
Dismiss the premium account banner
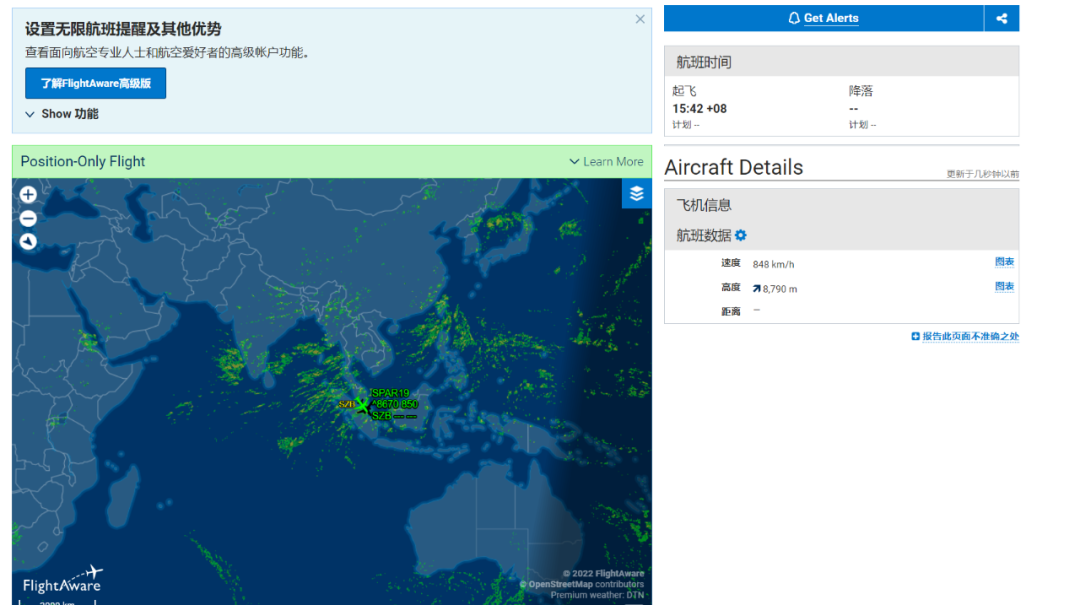(640, 19)
